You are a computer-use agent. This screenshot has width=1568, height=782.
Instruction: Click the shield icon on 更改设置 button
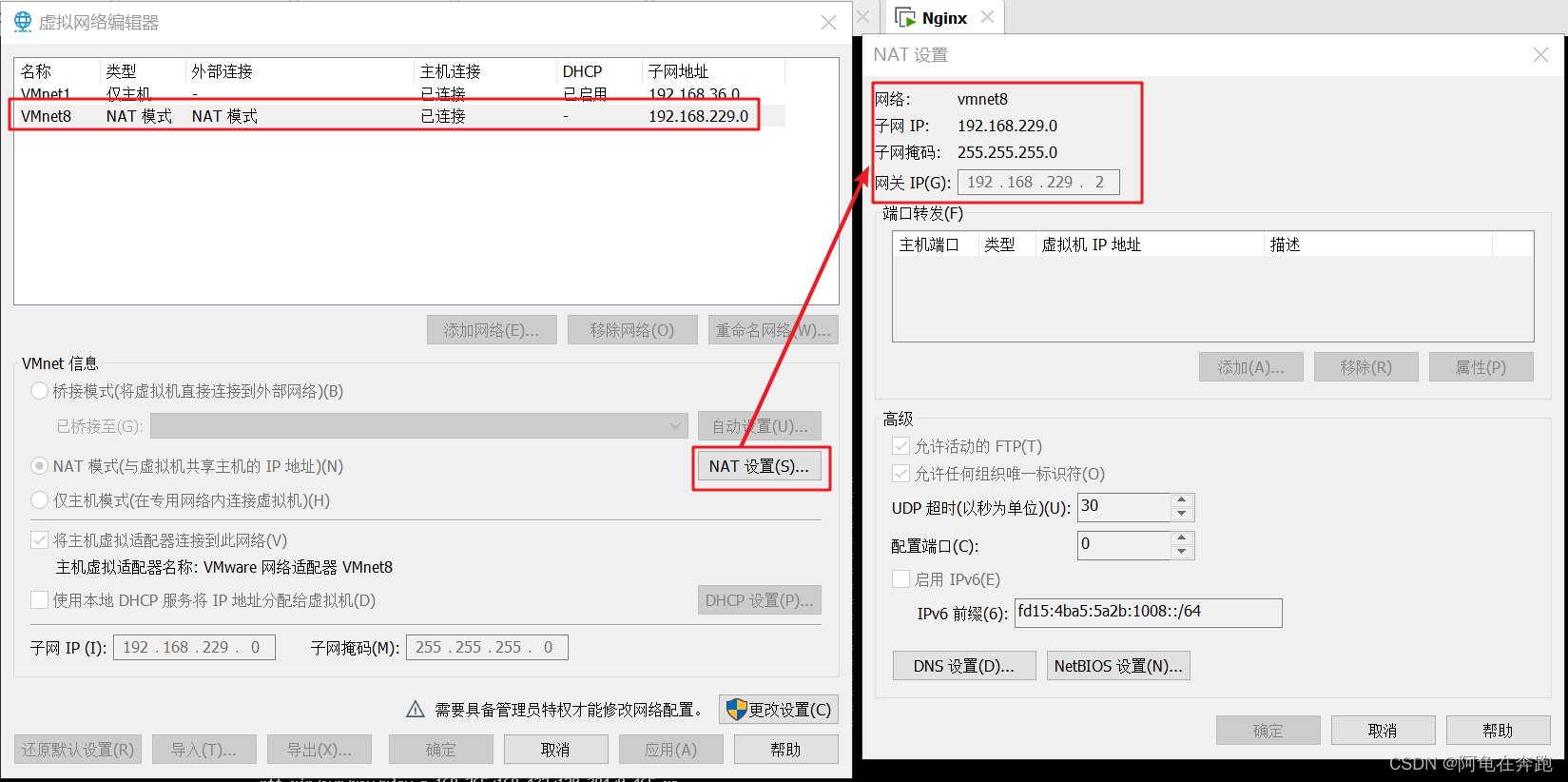click(736, 710)
